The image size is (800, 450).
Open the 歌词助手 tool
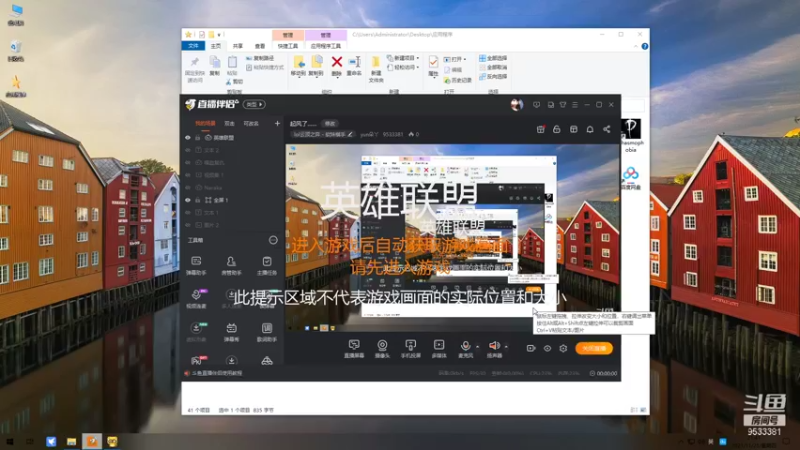(x=267, y=332)
